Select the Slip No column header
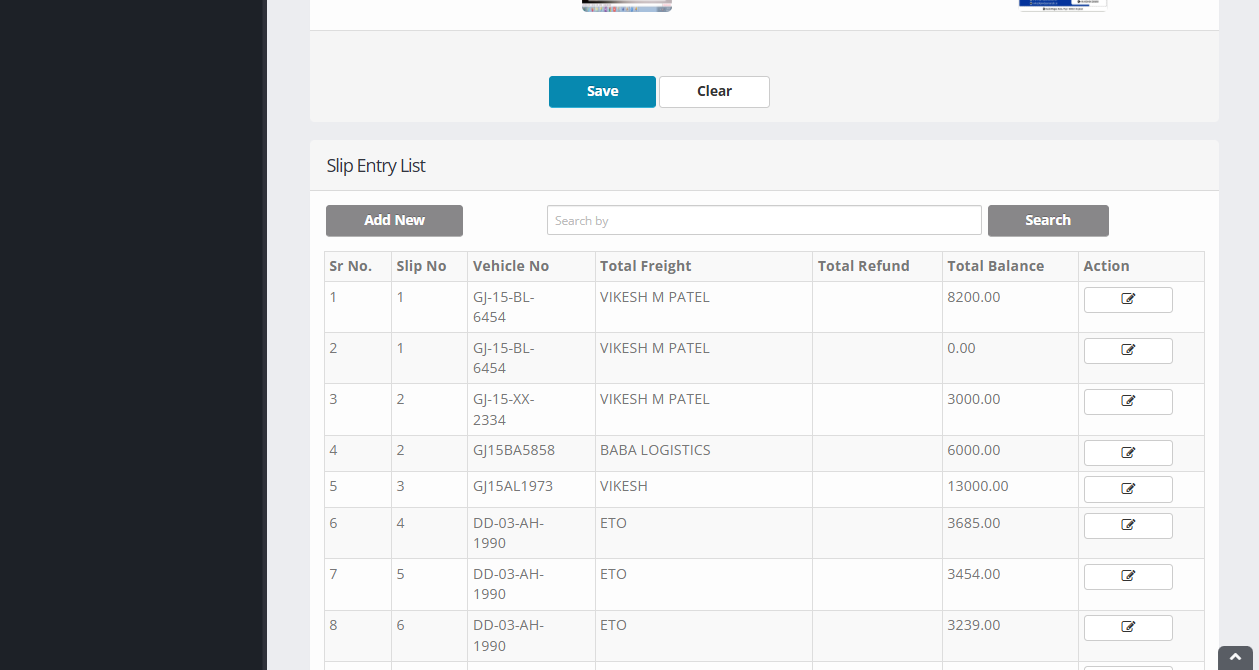Viewport: 1259px width, 670px height. 421,266
